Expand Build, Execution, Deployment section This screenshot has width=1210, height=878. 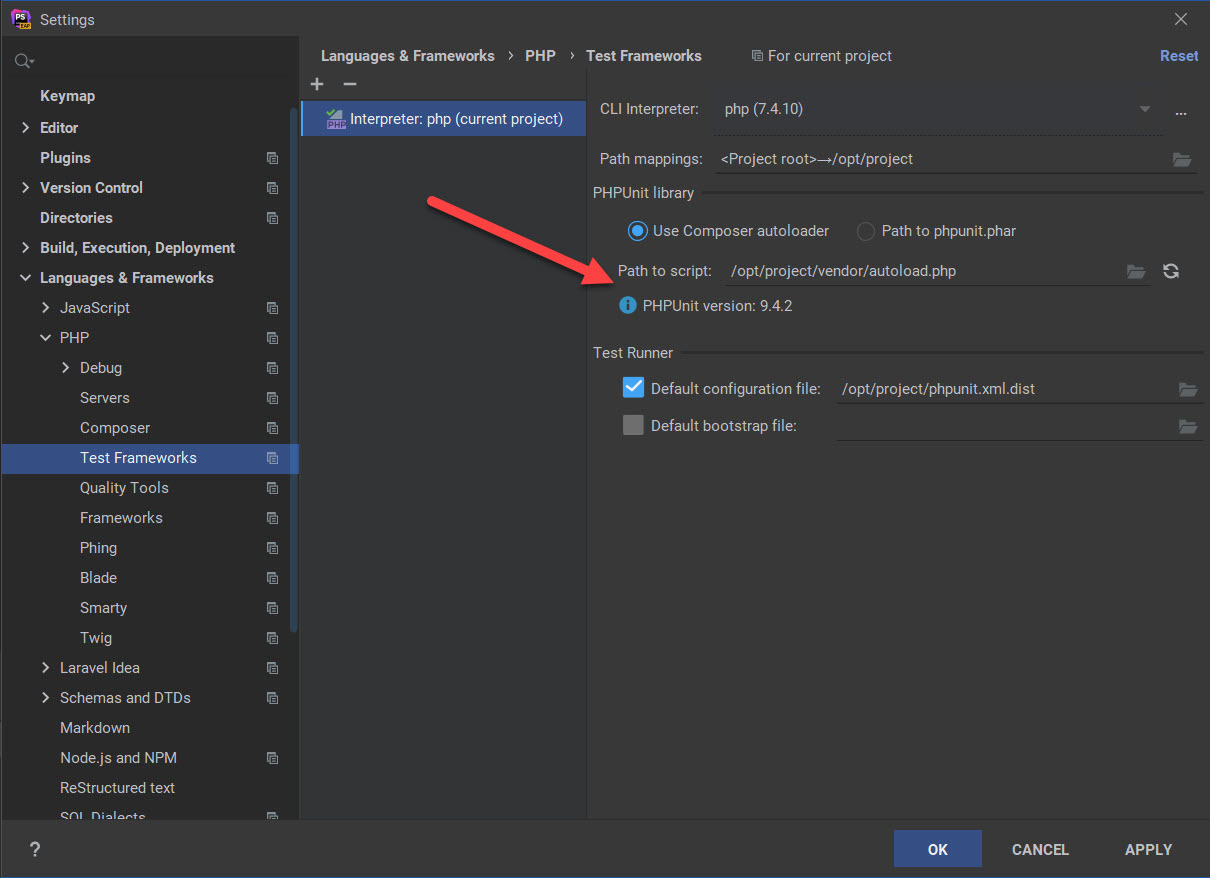pyautogui.click(x=25, y=248)
